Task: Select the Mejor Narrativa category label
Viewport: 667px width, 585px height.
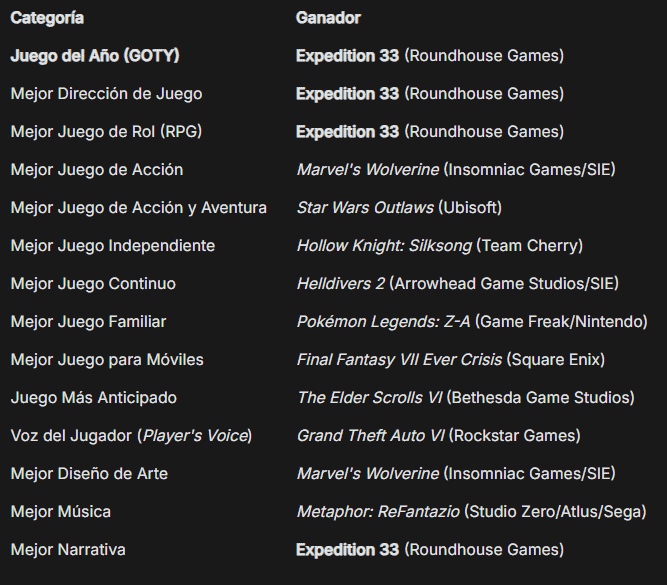Action: (x=68, y=550)
